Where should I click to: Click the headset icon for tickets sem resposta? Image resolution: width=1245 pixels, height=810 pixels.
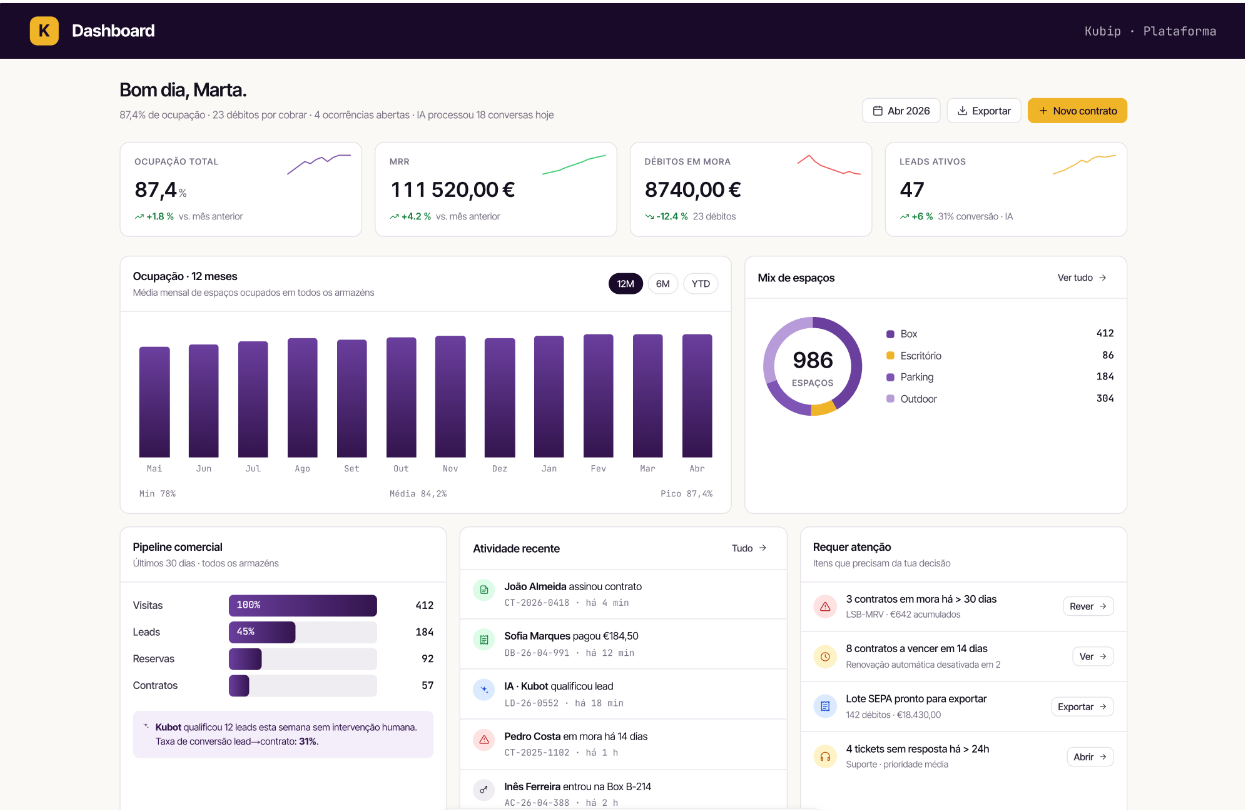825,756
